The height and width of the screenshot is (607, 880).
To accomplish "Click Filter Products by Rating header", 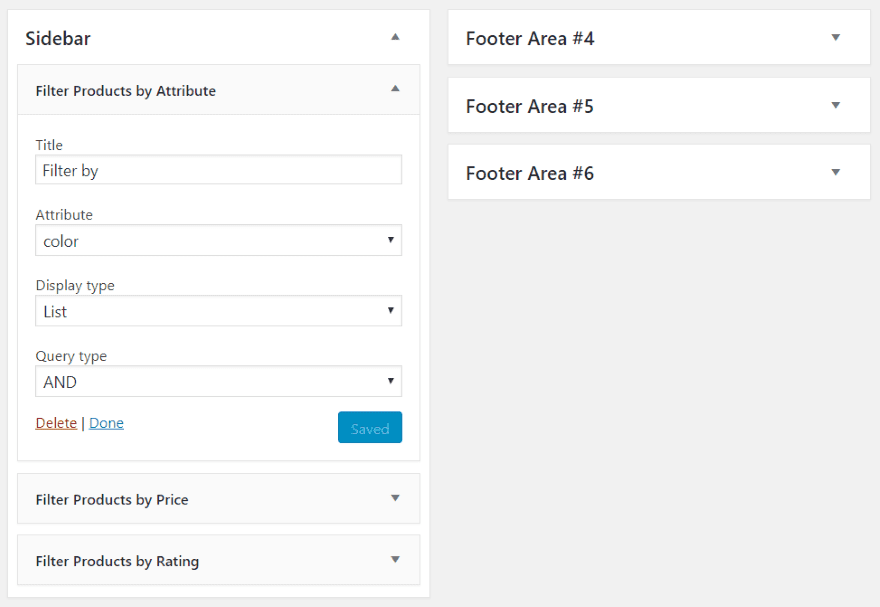I will (x=117, y=561).
